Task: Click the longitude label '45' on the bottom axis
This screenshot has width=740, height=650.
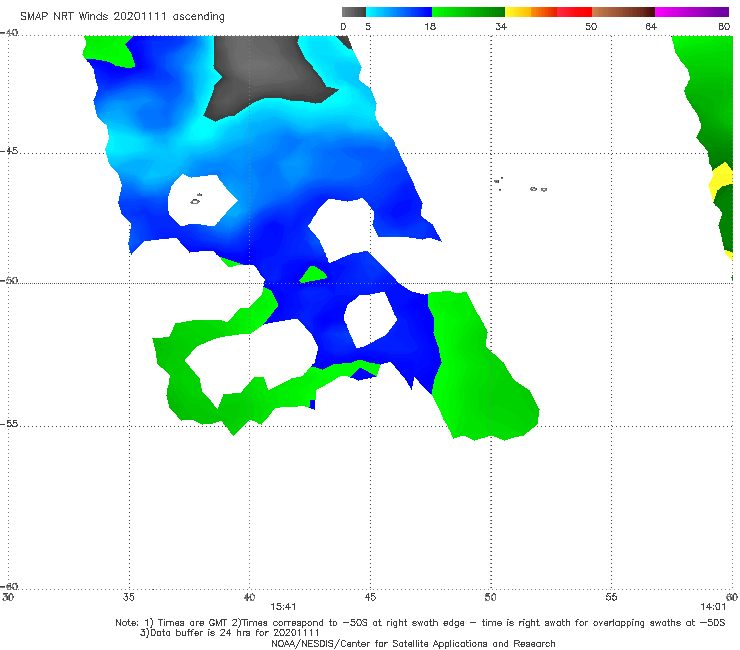Action: pyautogui.click(x=370, y=597)
